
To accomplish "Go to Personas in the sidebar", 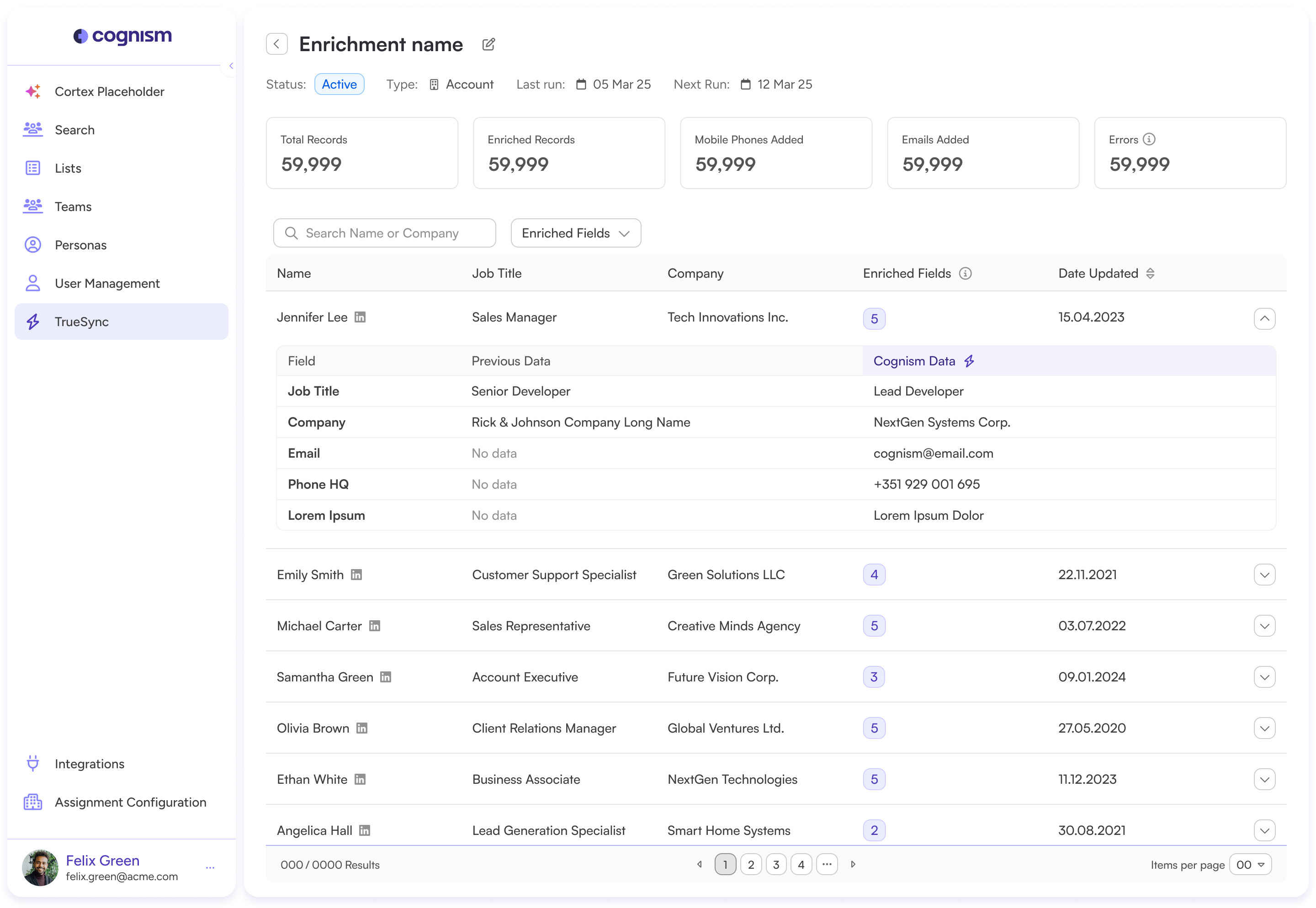I will [x=80, y=245].
